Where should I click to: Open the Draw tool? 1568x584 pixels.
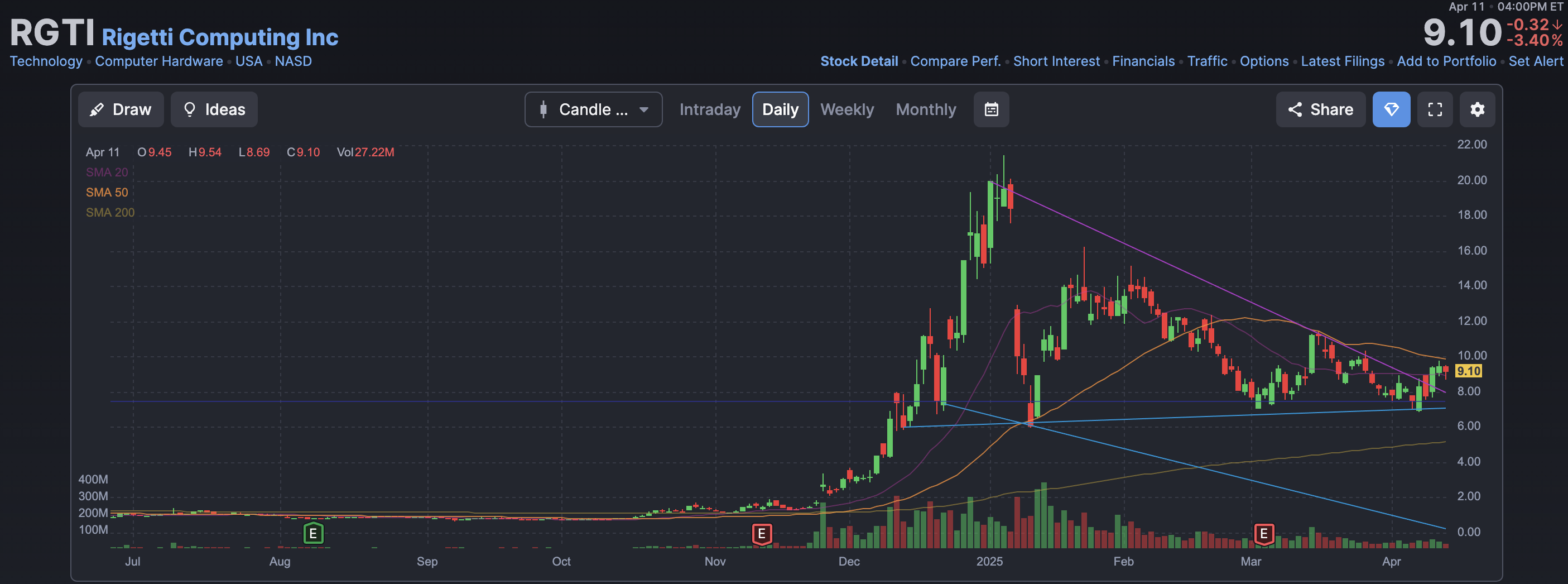(x=121, y=109)
